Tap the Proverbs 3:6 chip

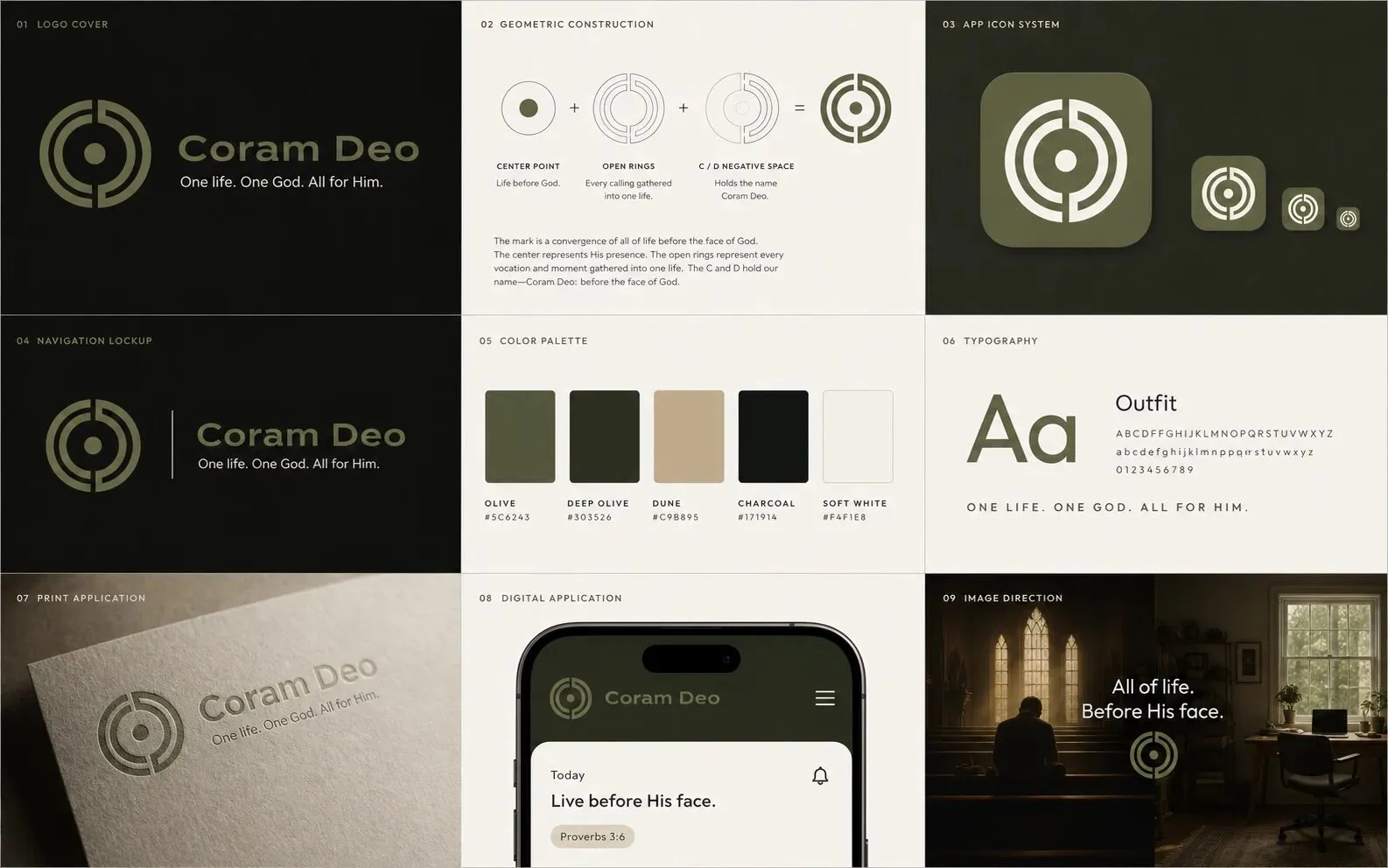[592, 836]
